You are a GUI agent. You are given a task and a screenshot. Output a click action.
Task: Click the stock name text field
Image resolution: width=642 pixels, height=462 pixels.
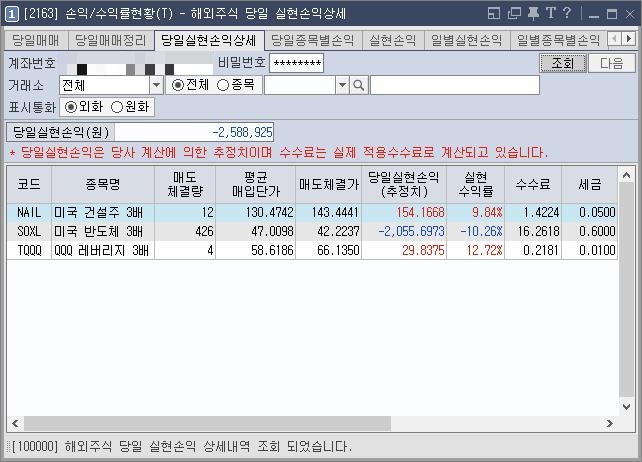[455, 85]
